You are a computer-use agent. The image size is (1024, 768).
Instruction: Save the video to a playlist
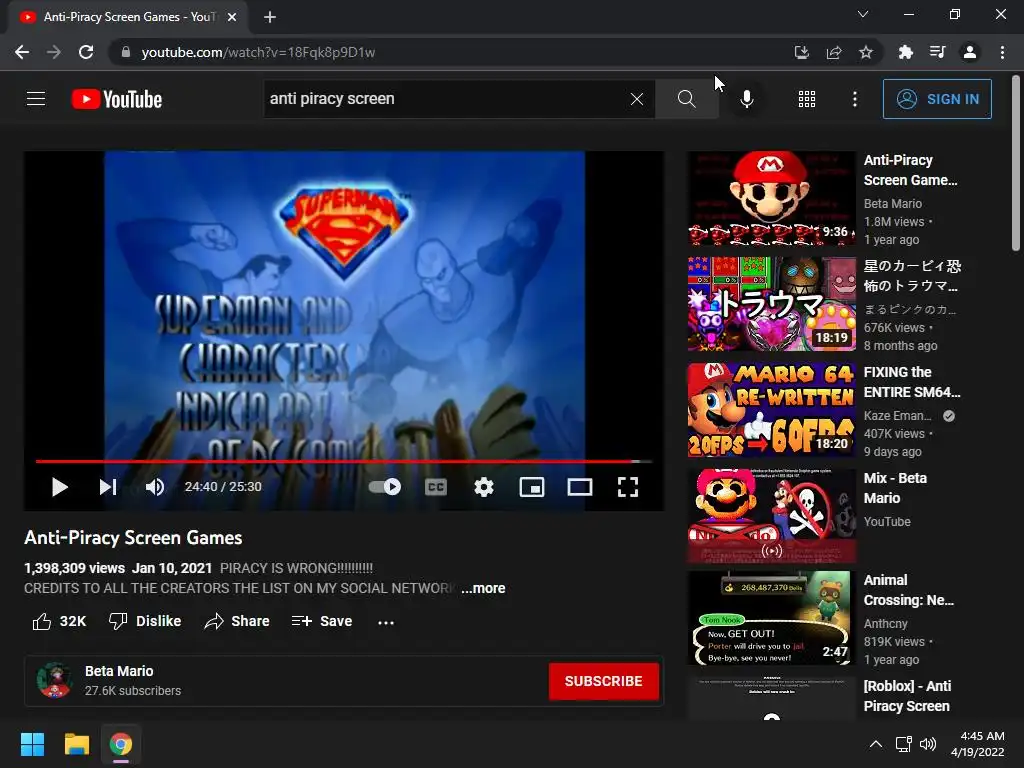click(x=322, y=621)
